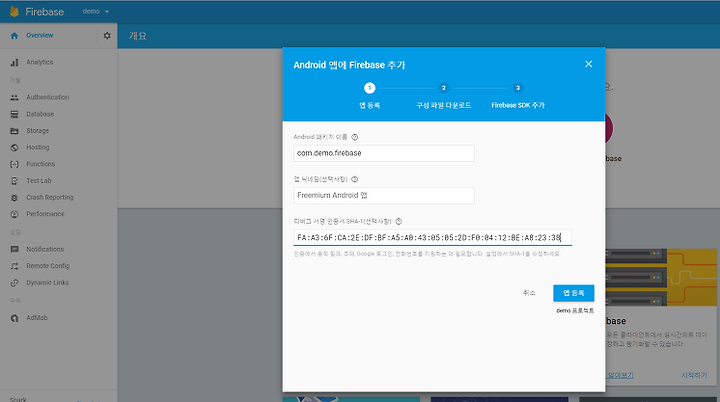
Task: Open the Notifications menu item
Action: (x=45, y=249)
